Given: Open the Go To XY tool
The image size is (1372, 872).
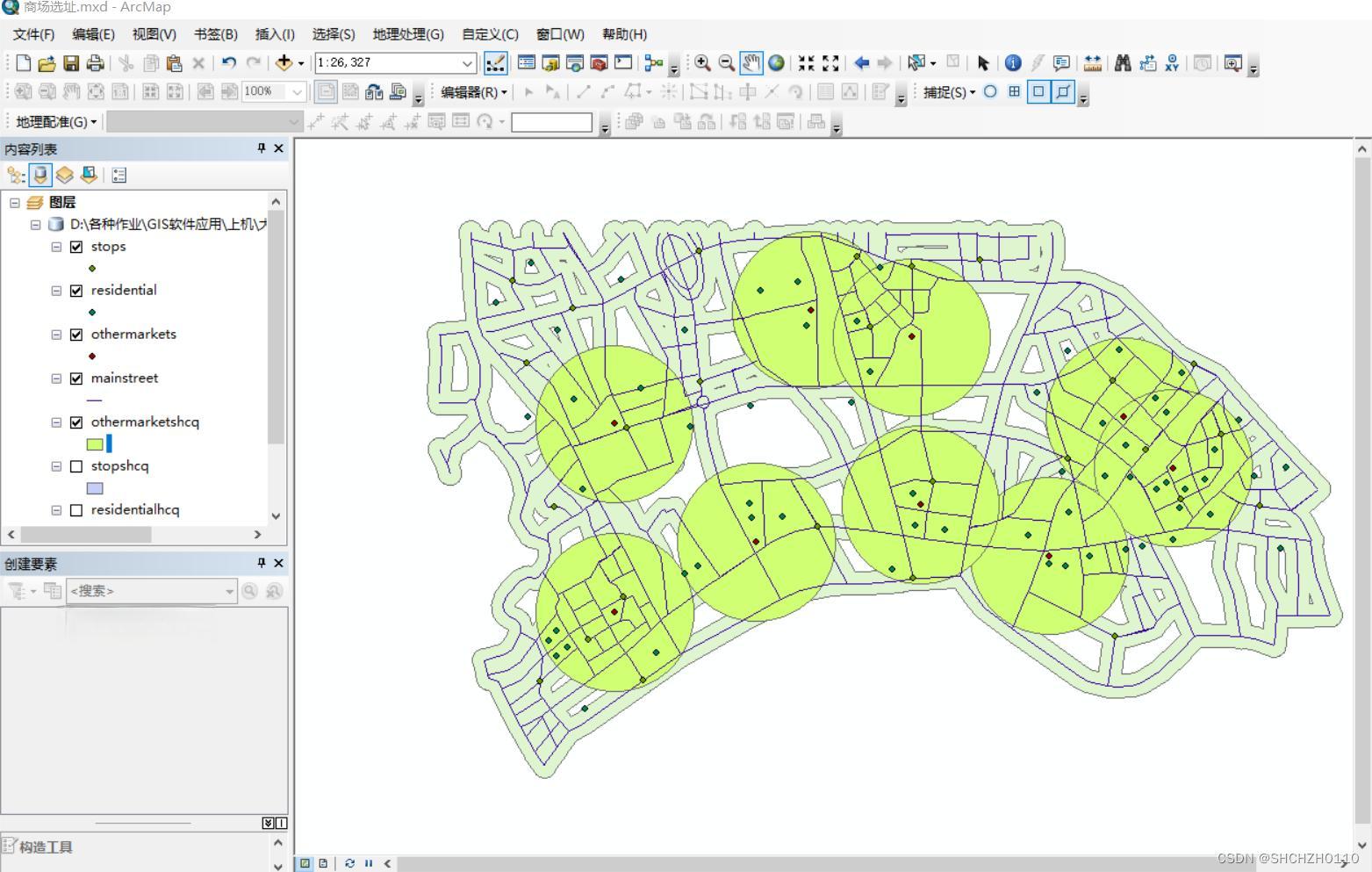Looking at the screenshot, I should [x=1172, y=63].
